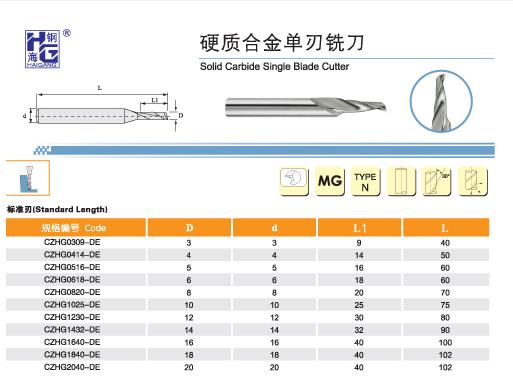The height and width of the screenshot is (386, 513).
Task: Click the TYPE N icon
Action: pyautogui.click(x=365, y=181)
